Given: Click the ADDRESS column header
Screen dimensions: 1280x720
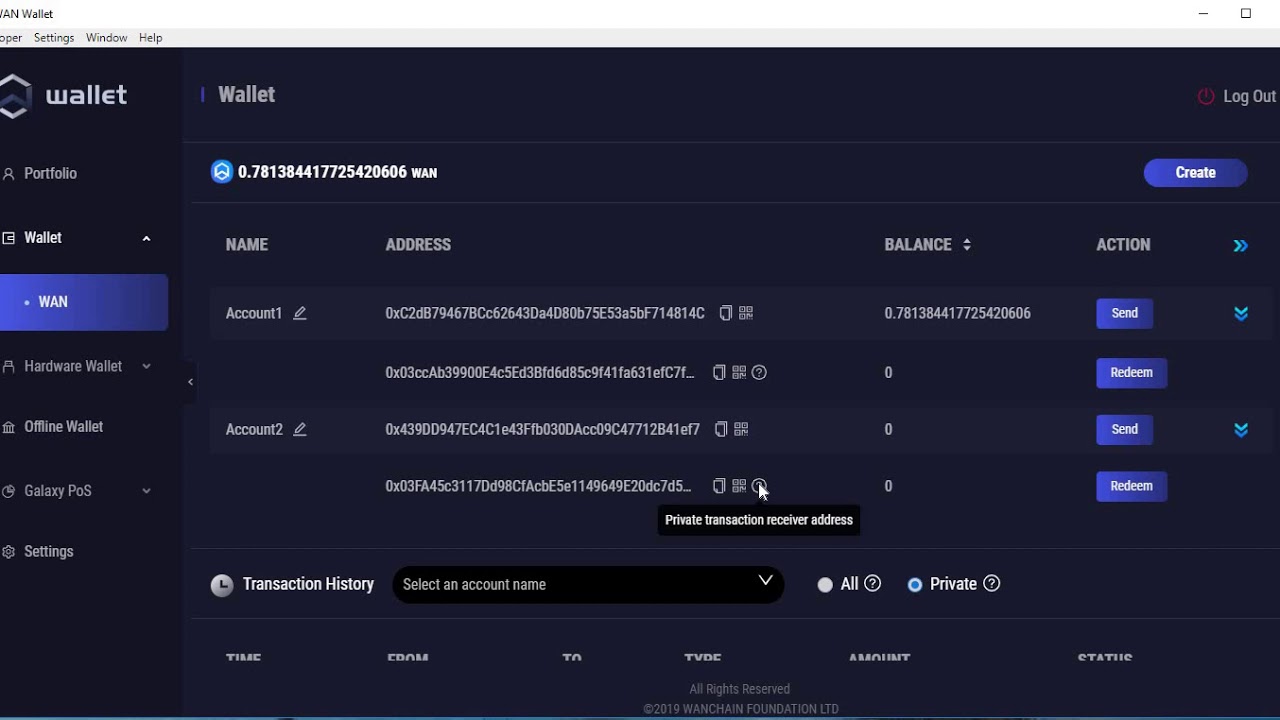Looking at the screenshot, I should click(418, 245).
